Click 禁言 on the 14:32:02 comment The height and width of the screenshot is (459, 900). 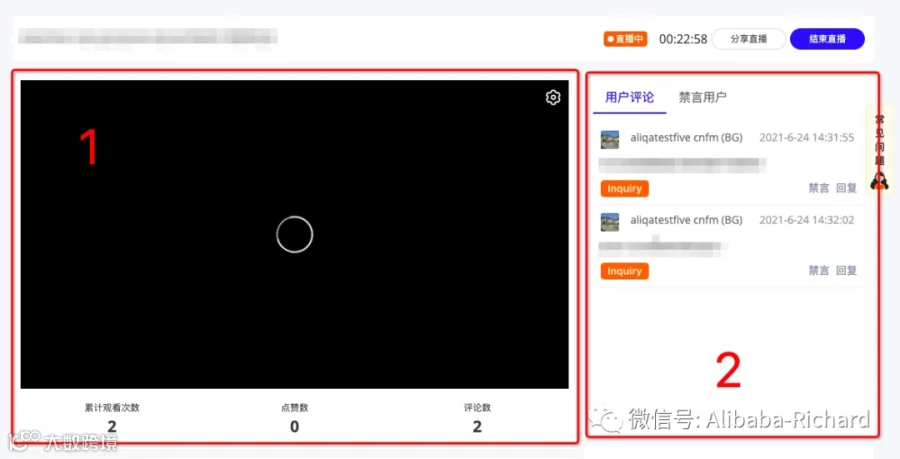[818, 271]
